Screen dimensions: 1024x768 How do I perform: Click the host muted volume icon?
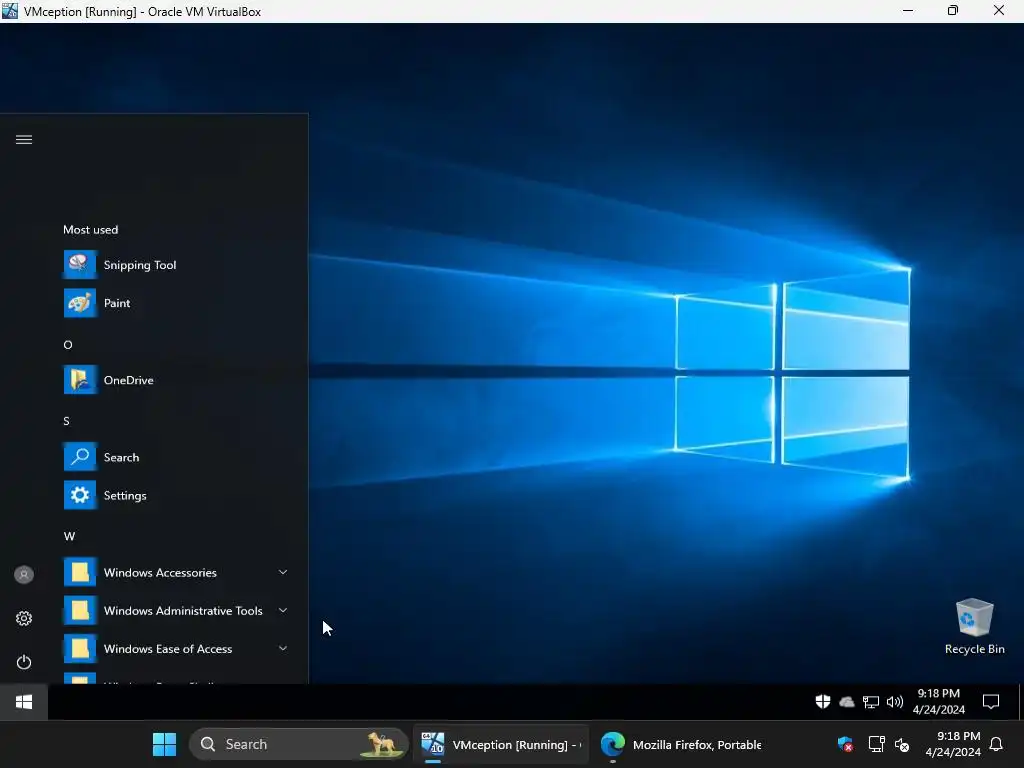pos(902,744)
